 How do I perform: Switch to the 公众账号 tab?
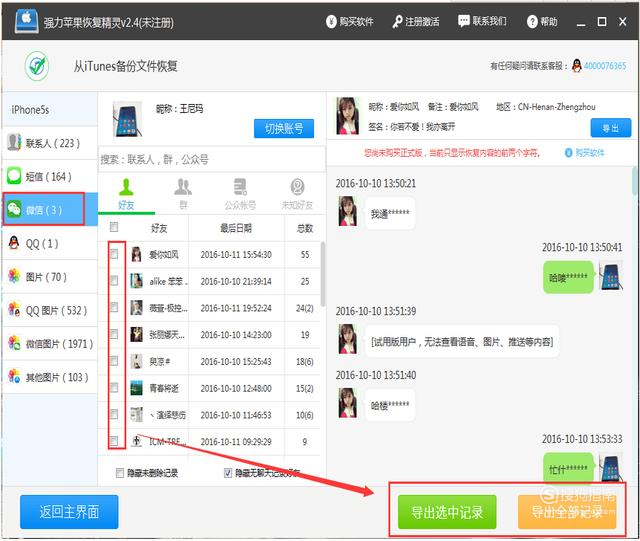[x=240, y=194]
